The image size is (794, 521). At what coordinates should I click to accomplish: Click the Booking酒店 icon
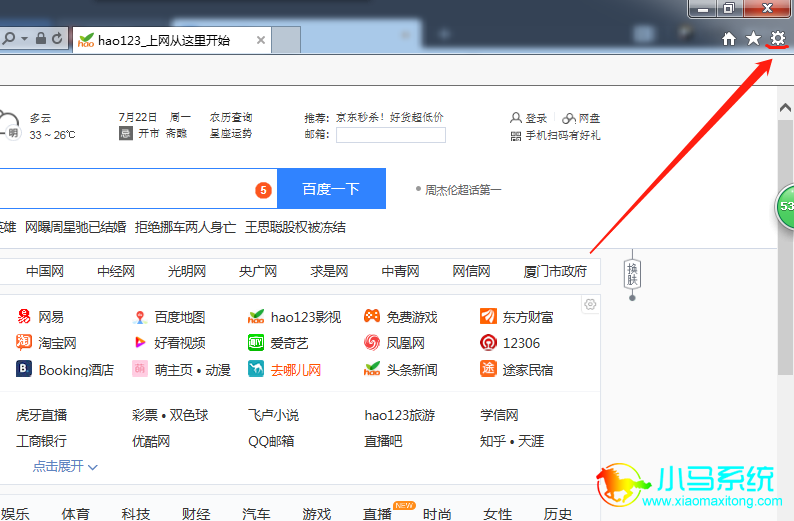(23, 369)
